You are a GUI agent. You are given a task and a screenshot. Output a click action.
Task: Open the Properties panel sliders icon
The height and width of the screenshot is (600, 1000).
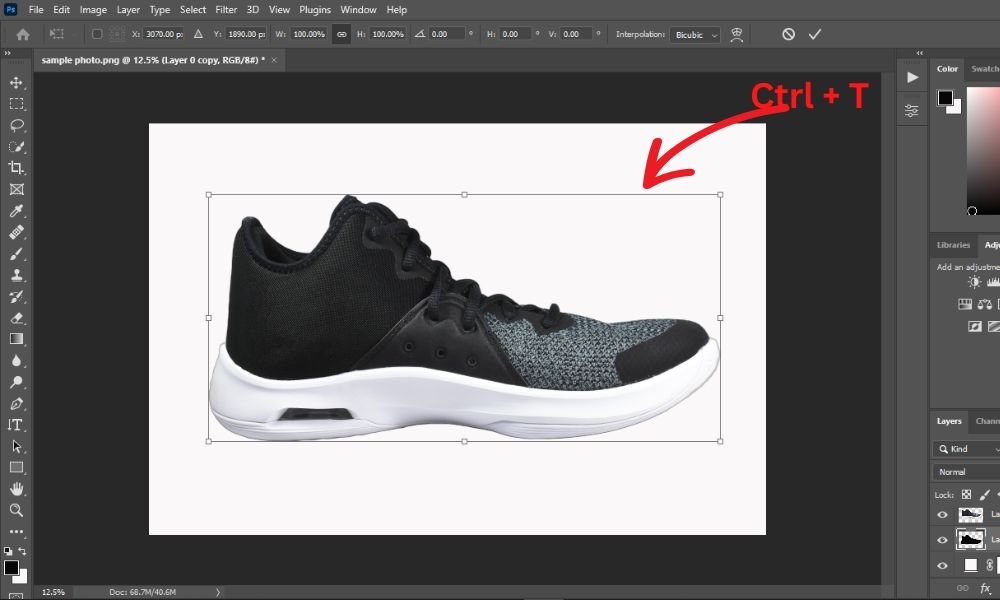912,111
